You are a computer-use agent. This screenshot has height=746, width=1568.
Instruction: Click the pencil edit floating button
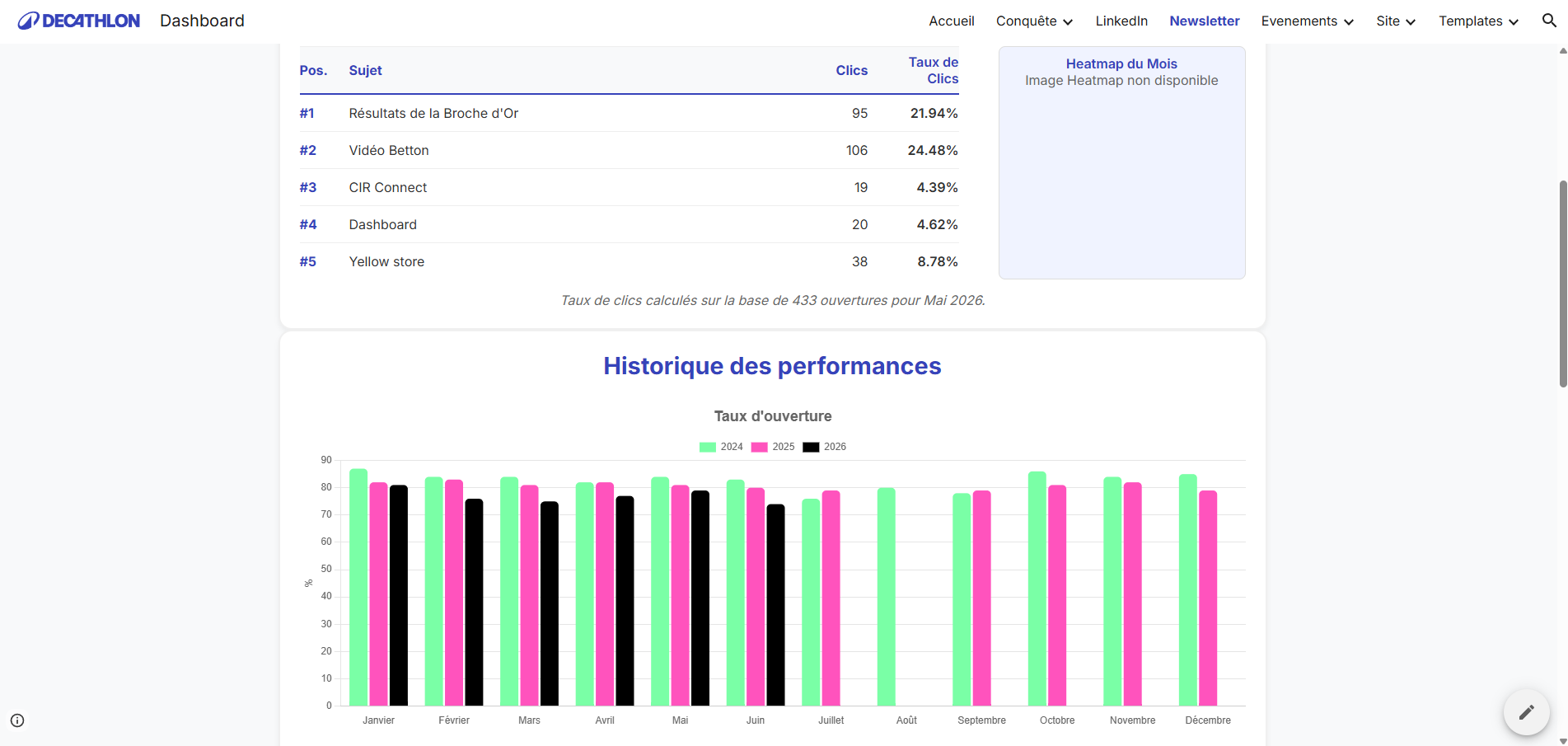(x=1526, y=711)
